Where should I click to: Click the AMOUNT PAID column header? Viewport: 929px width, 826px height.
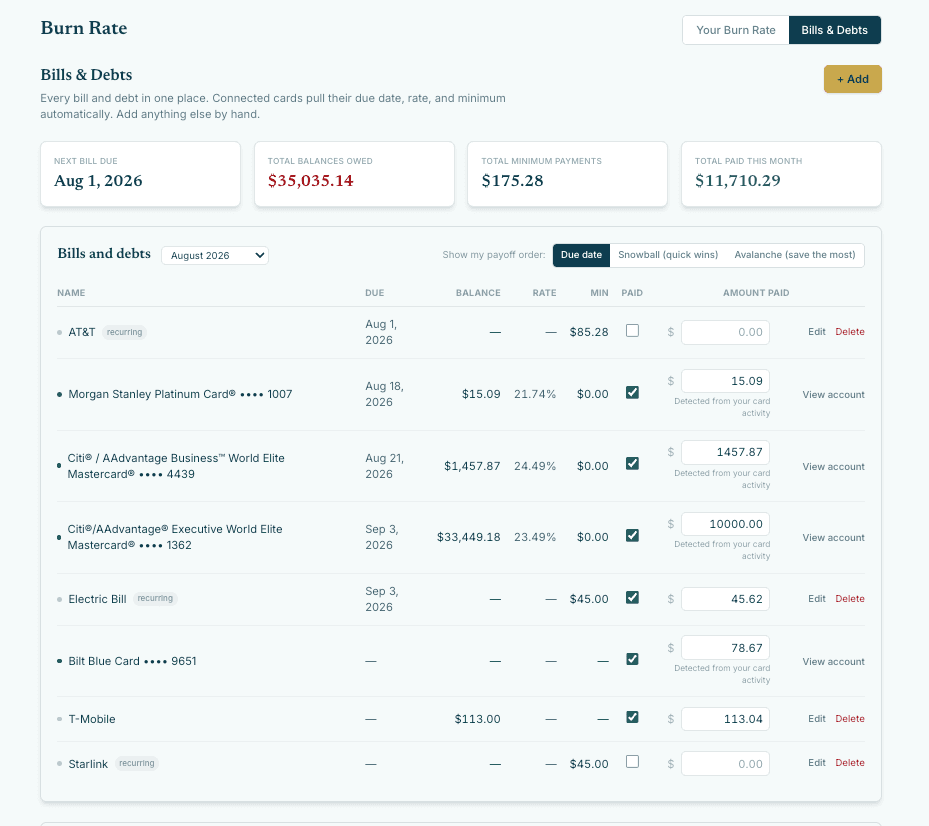(x=756, y=293)
